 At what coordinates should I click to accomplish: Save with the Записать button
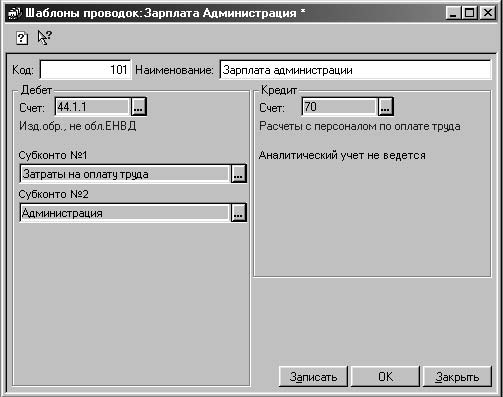pos(313,377)
